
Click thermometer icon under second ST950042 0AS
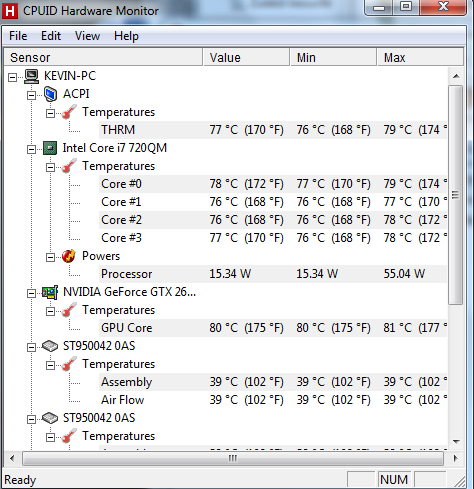pos(69,436)
